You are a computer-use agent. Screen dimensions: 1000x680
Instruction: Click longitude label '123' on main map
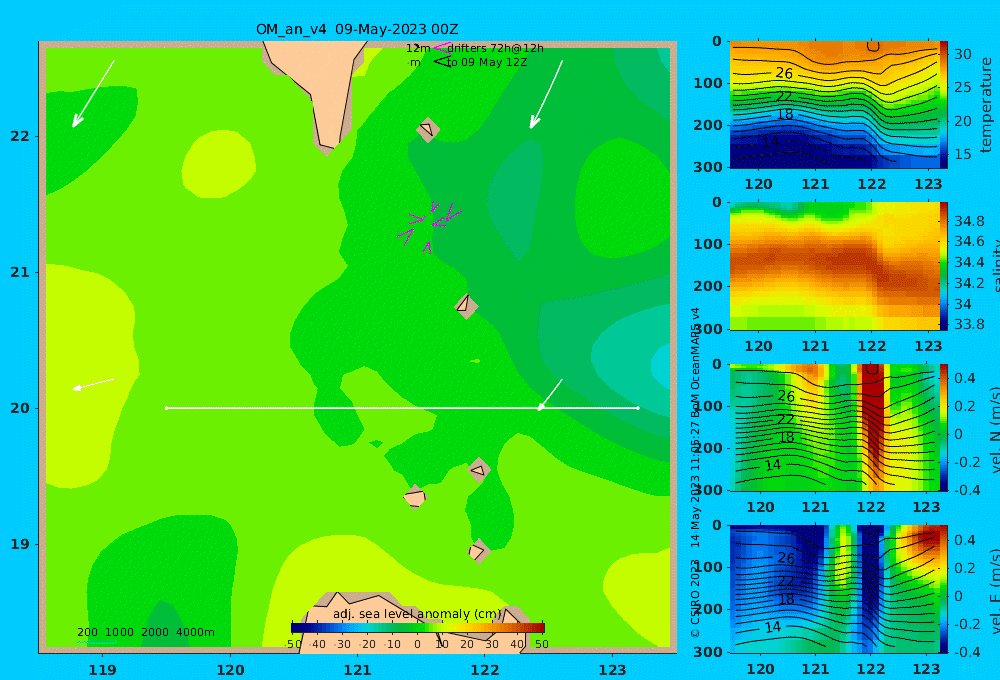pyautogui.click(x=613, y=670)
